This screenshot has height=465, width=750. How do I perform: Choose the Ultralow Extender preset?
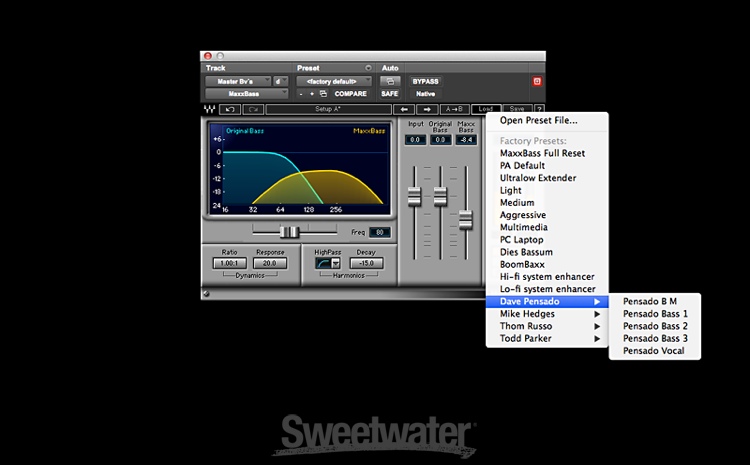(538, 178)
